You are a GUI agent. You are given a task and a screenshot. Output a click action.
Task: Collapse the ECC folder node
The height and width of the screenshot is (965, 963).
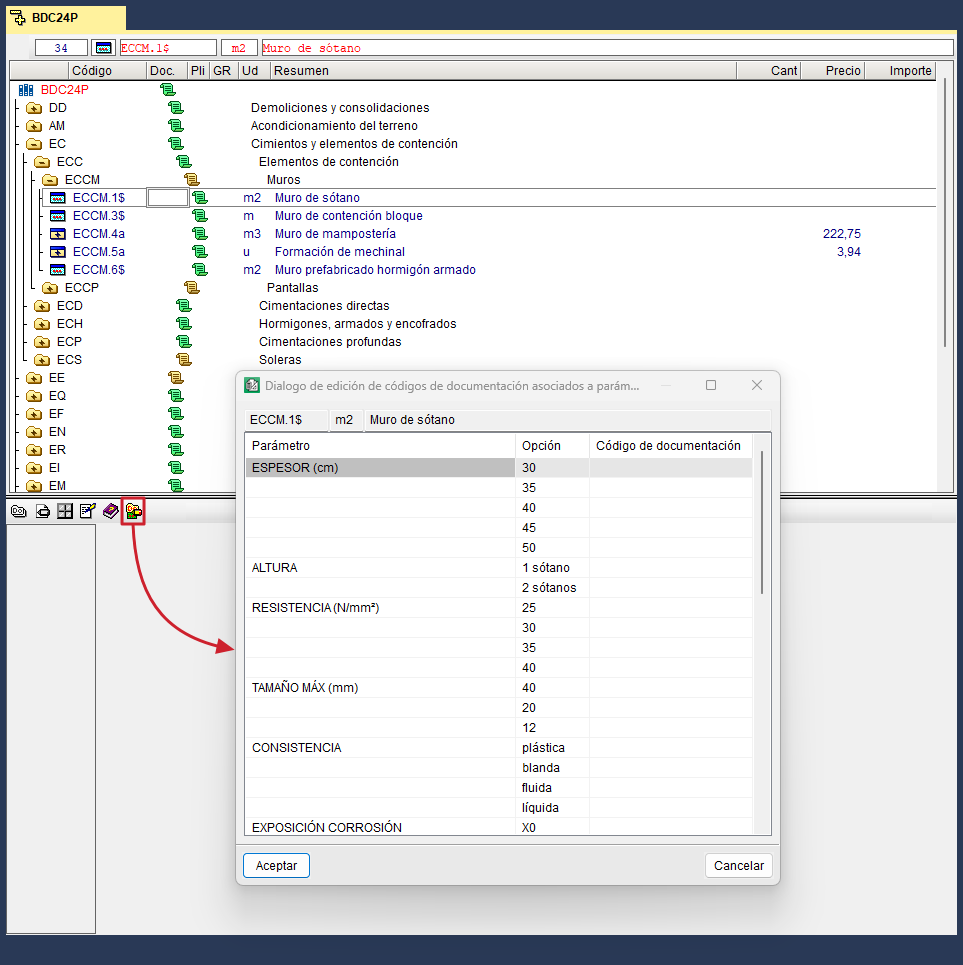click(42, 162)
